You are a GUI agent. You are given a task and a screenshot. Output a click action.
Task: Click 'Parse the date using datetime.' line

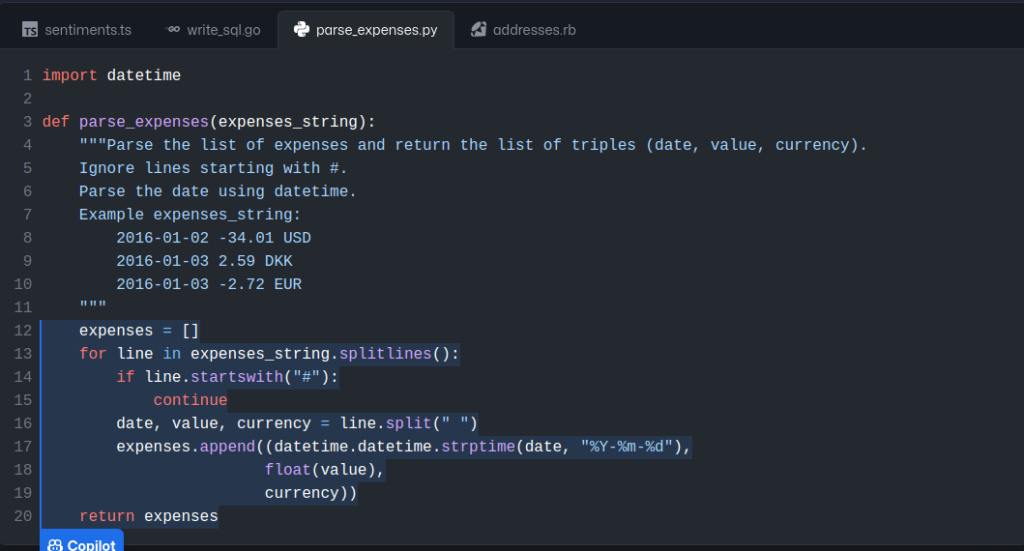217,192
